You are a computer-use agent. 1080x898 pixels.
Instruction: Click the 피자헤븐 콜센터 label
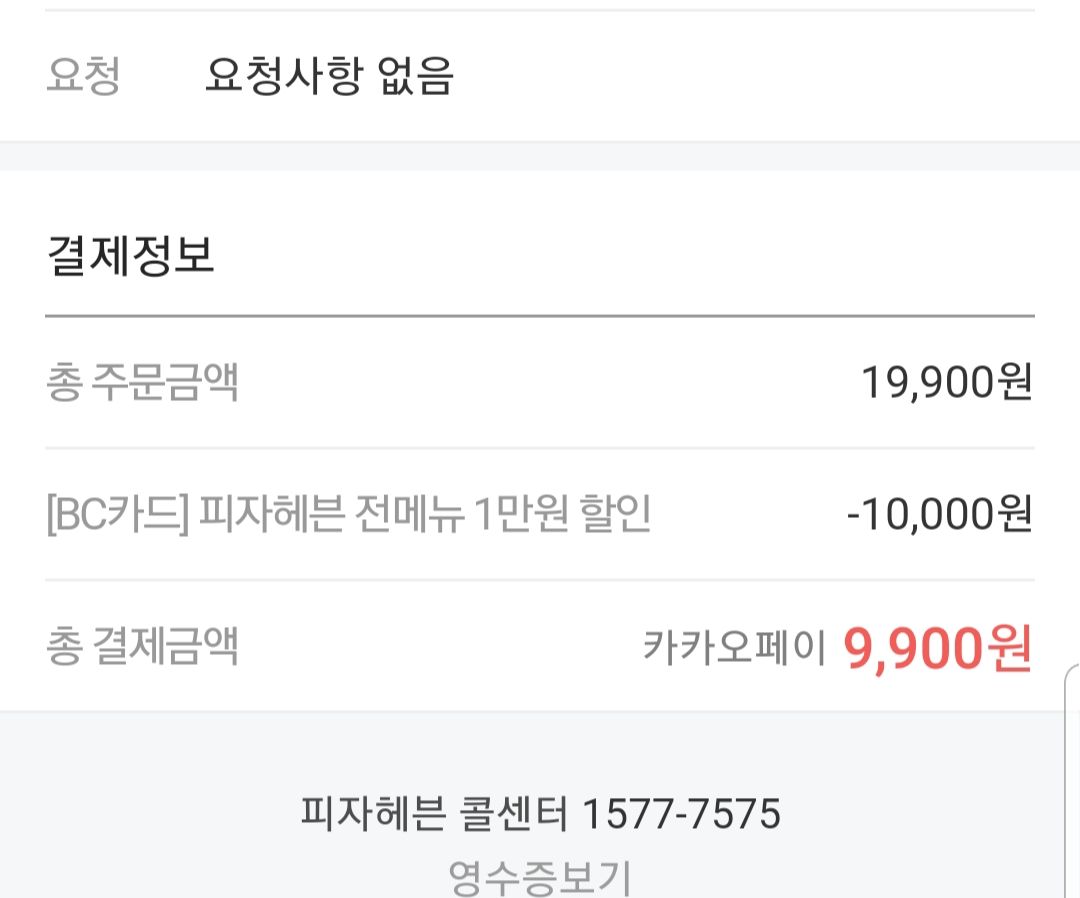tap(434, 814)
